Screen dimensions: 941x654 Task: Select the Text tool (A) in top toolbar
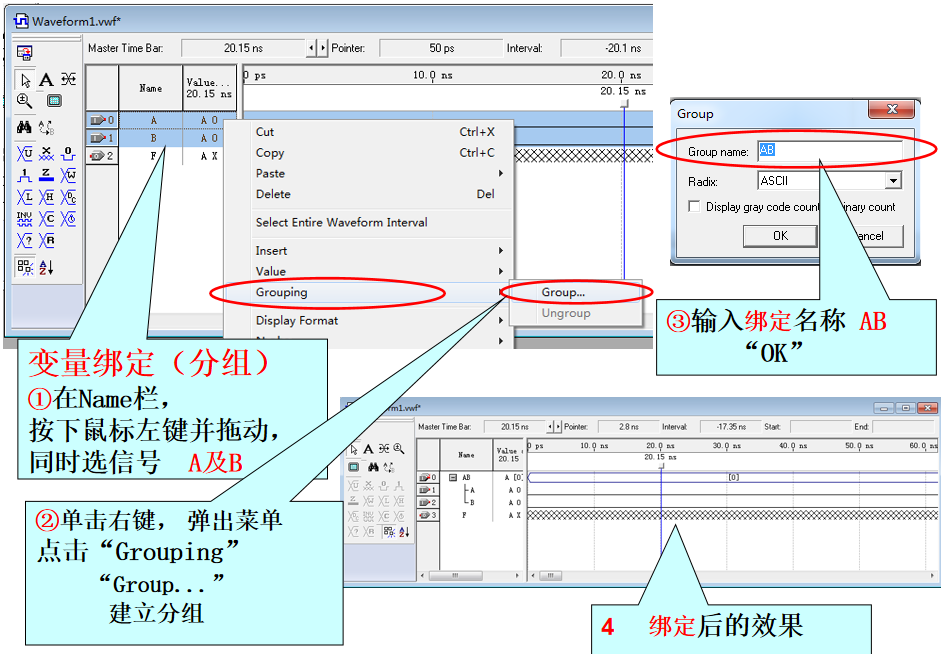pos(46,80)
